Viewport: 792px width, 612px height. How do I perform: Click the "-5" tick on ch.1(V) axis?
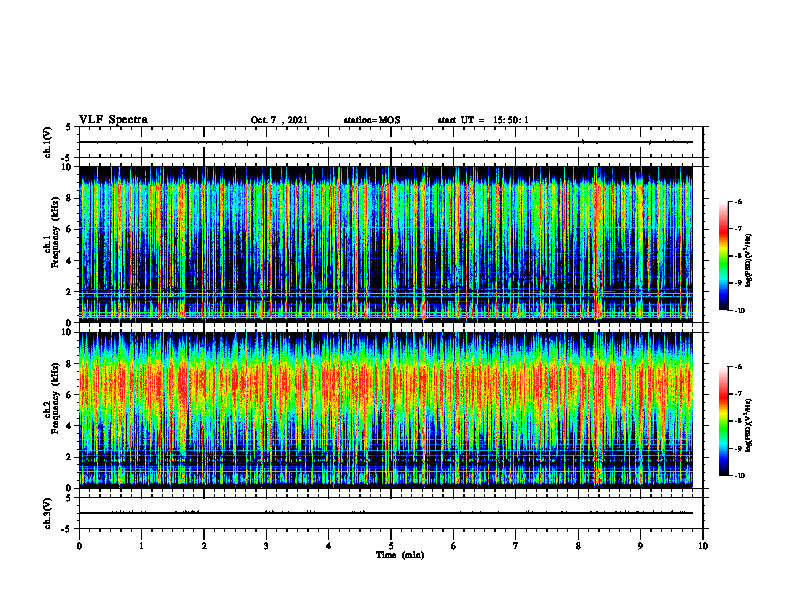point(67,158)
